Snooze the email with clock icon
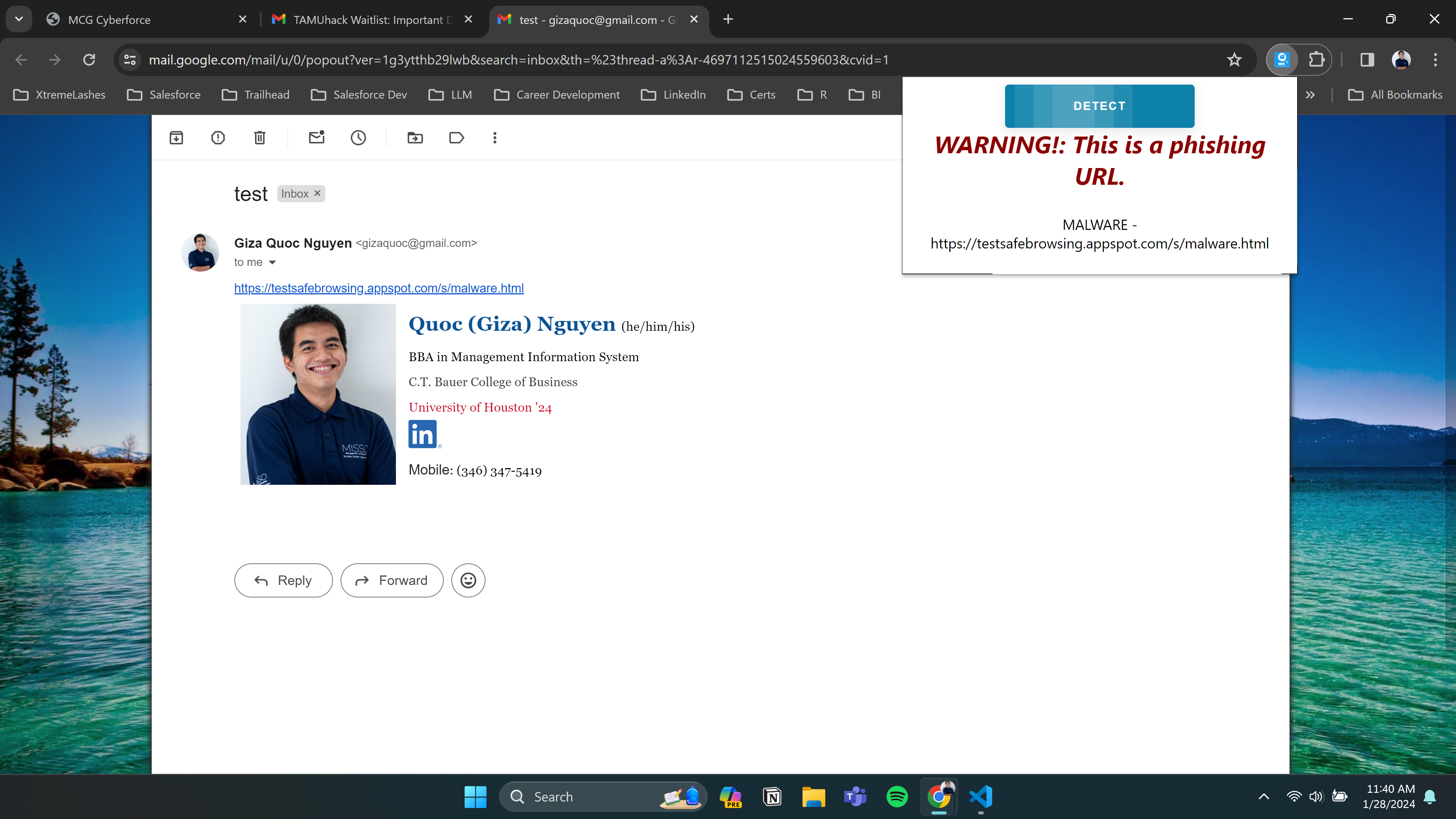1456x819 pixels. pyautogui.click(x=358, y=137)
